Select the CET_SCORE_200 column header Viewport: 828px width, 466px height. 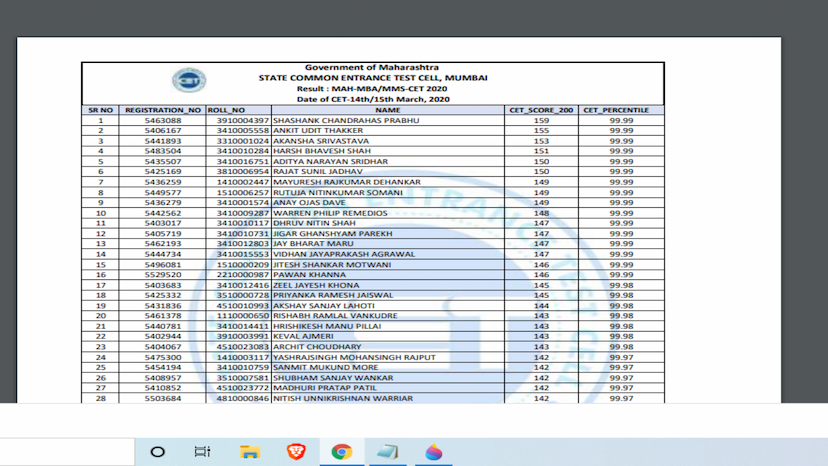(x=541, y=110)
